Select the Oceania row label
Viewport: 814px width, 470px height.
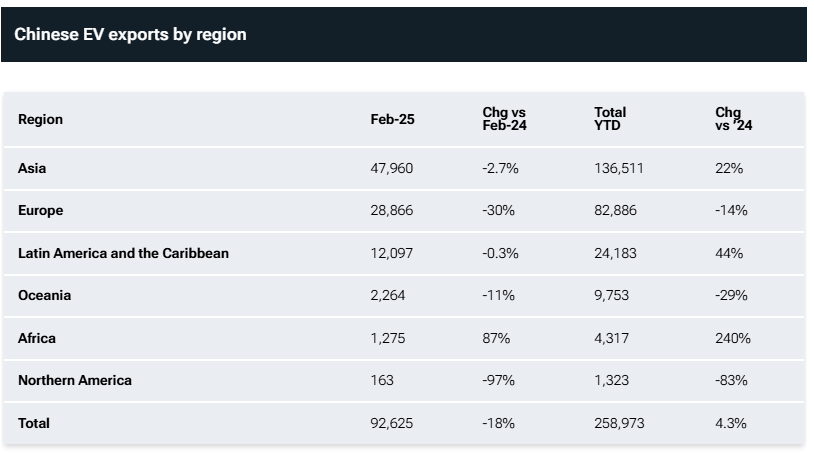pyautogui.click(x=44, y=296)
